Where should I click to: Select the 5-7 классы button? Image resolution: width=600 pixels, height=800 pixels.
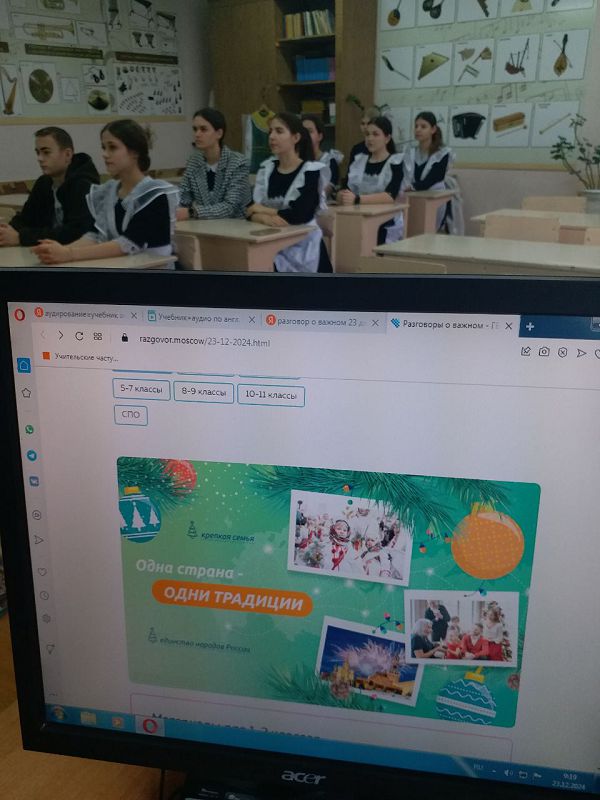coord(141,389)
